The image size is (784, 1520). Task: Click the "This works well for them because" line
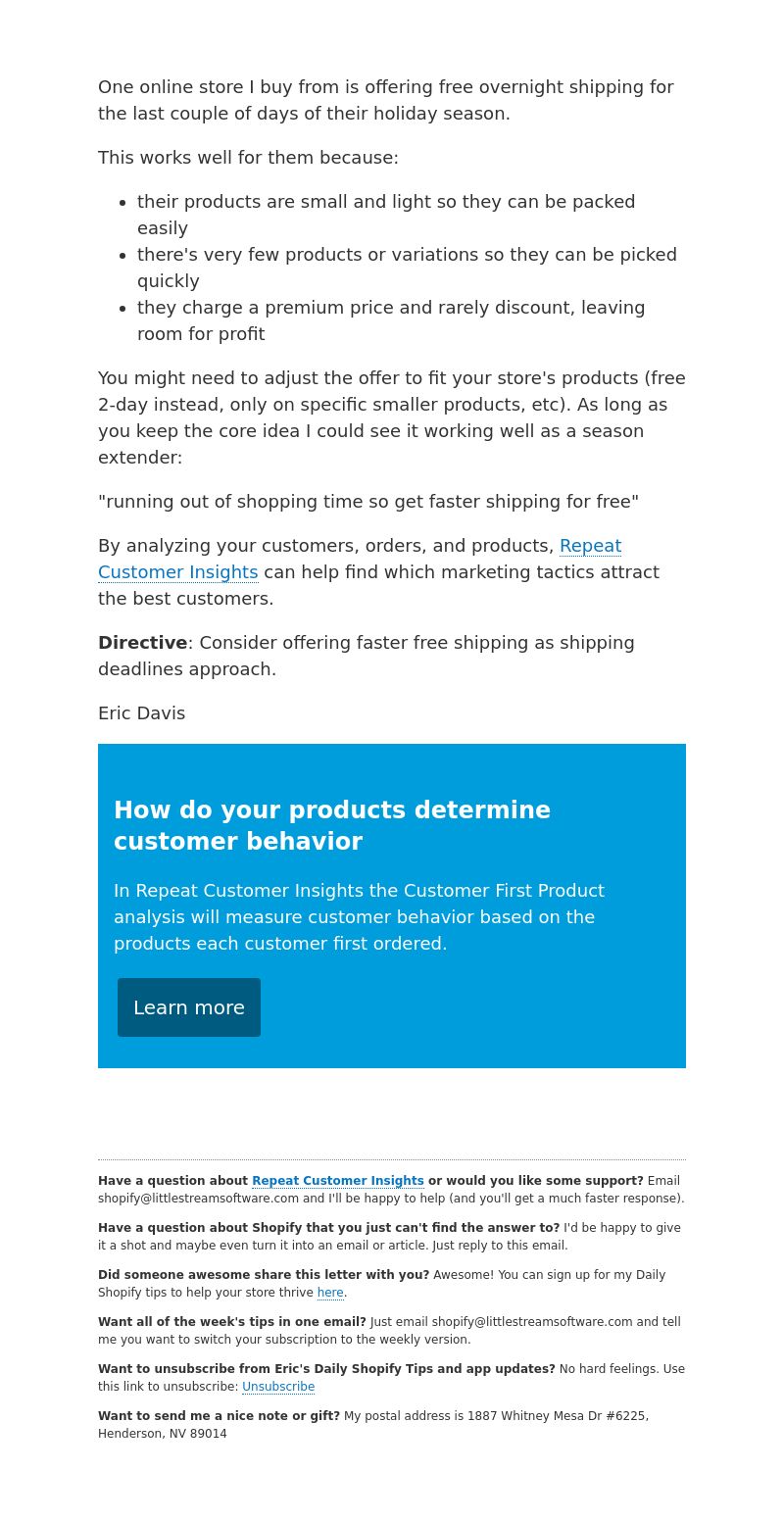tap(248, 158)
